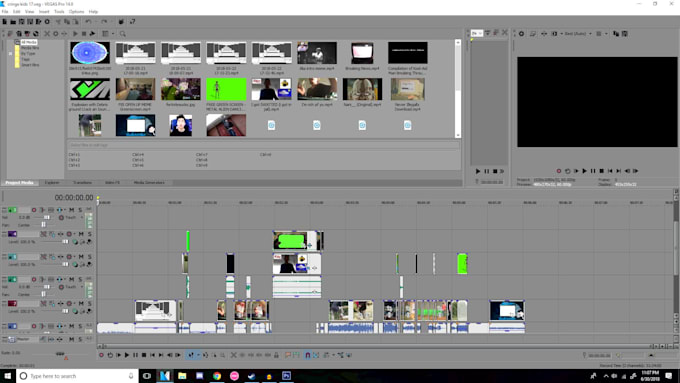Adjust the top audio track Vol slider
This screenshot has width=680, height=383.
tap(46, 217)
